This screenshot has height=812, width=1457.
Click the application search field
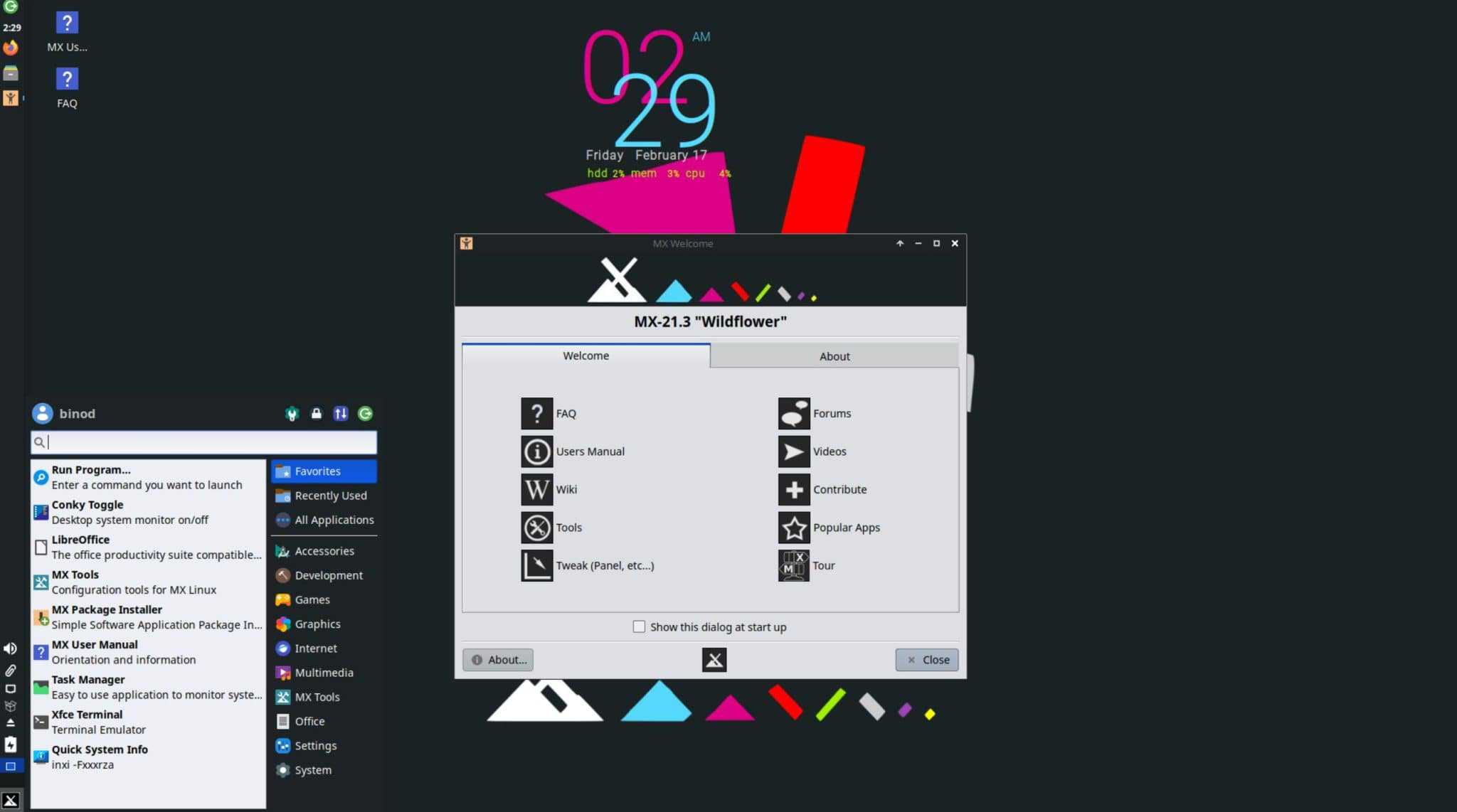click(203, 442)
